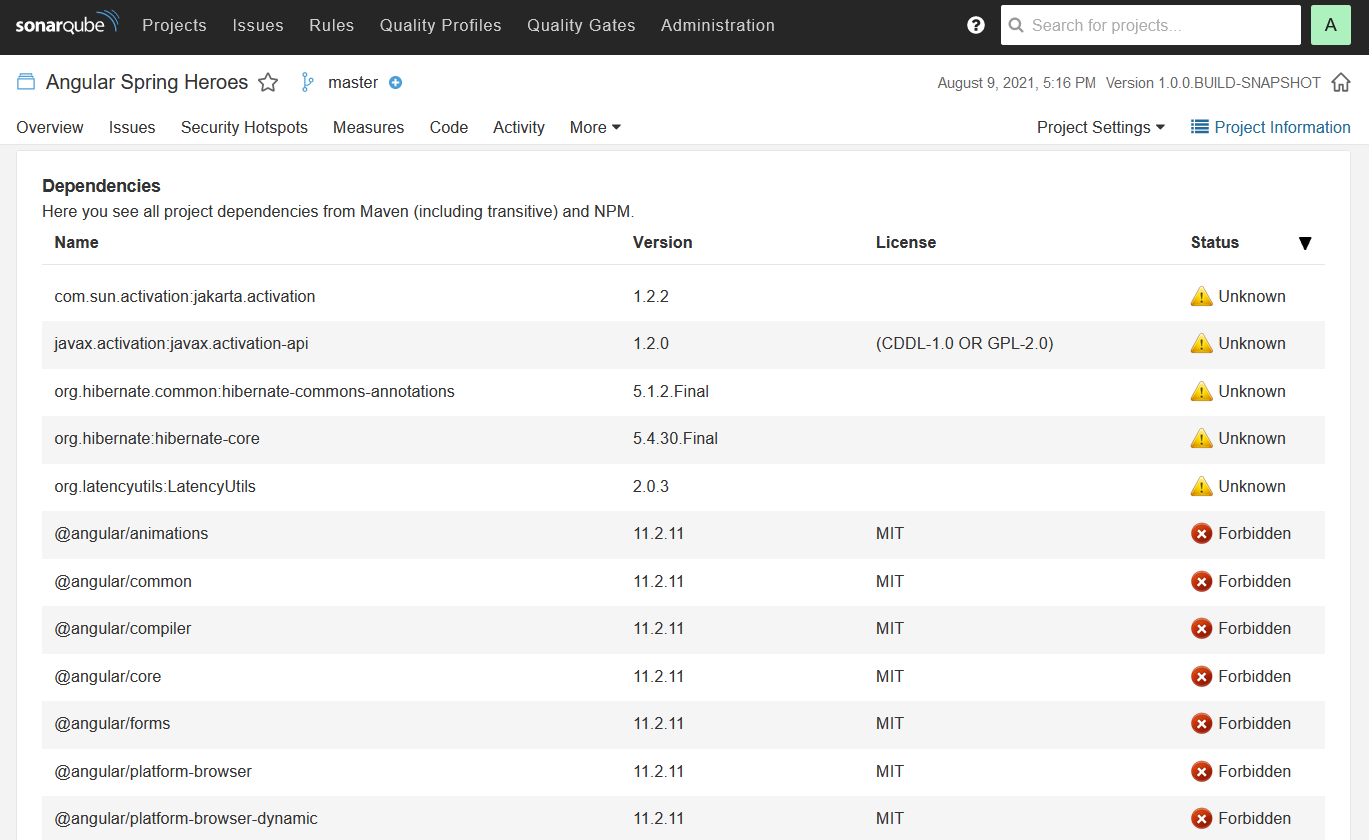The width and height of the screenshot is (1369, 840).
Task: Open the Project Settings dropdown
Action: click(x=1100, y=127)
